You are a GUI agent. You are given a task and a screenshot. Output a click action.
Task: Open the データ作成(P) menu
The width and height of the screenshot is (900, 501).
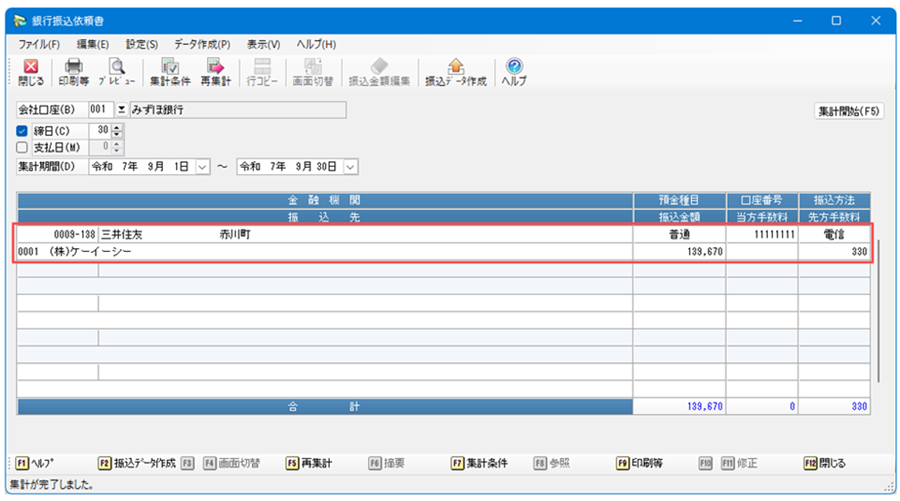pos(201,44)
